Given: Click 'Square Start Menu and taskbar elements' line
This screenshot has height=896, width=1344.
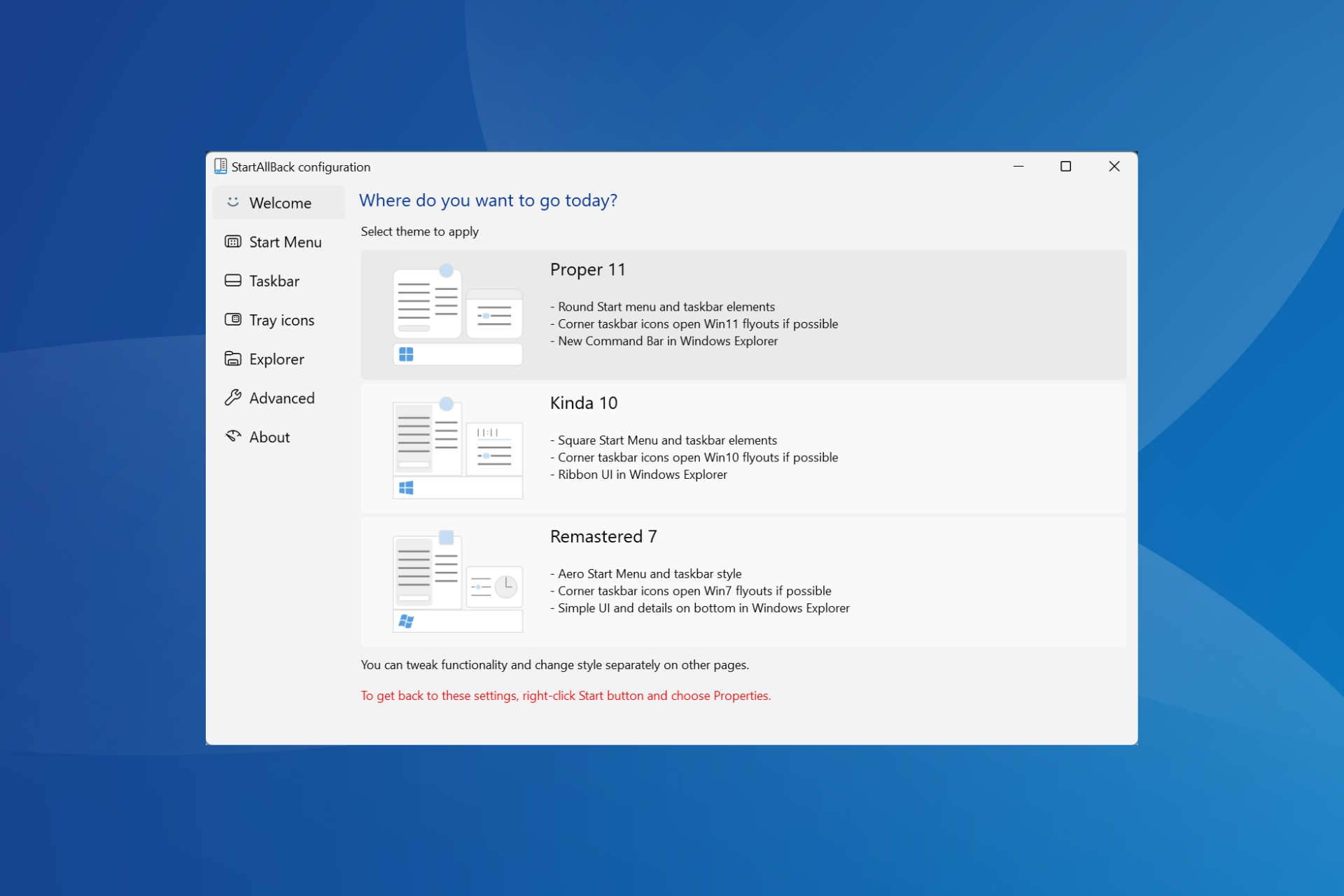Looking at the screenshot, I should [664, 440].
